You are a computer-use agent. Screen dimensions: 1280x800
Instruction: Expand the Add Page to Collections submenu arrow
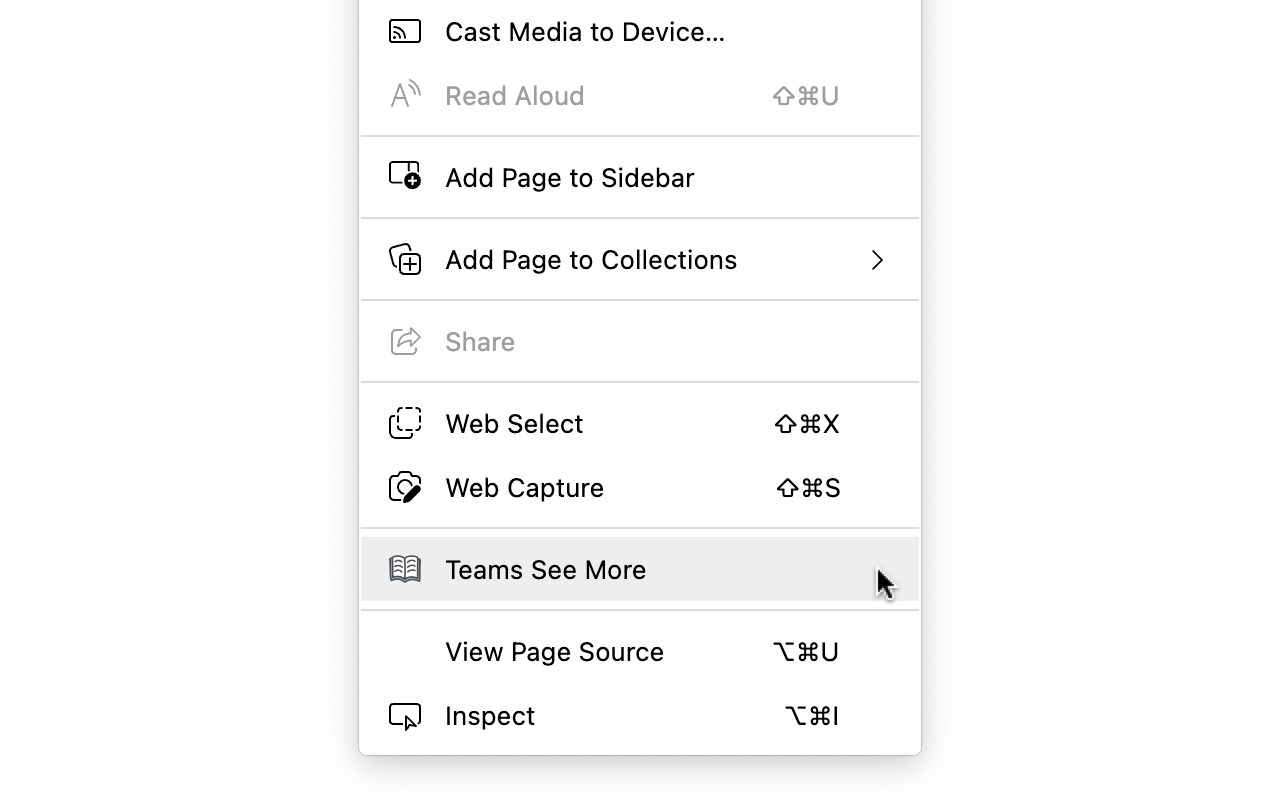[x=877, y=260]
